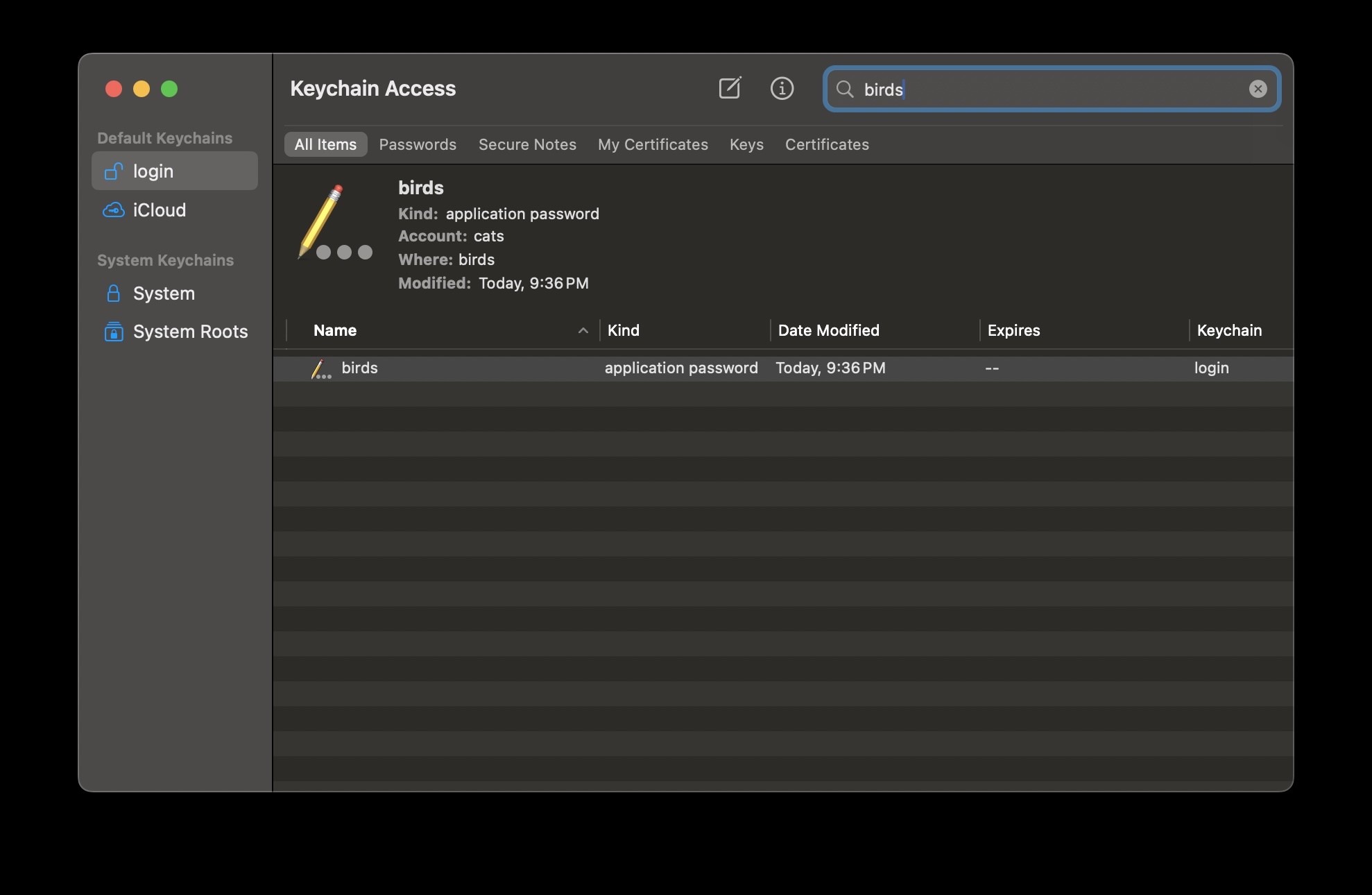Switch to the Passwords tab

tap(418, 144)
